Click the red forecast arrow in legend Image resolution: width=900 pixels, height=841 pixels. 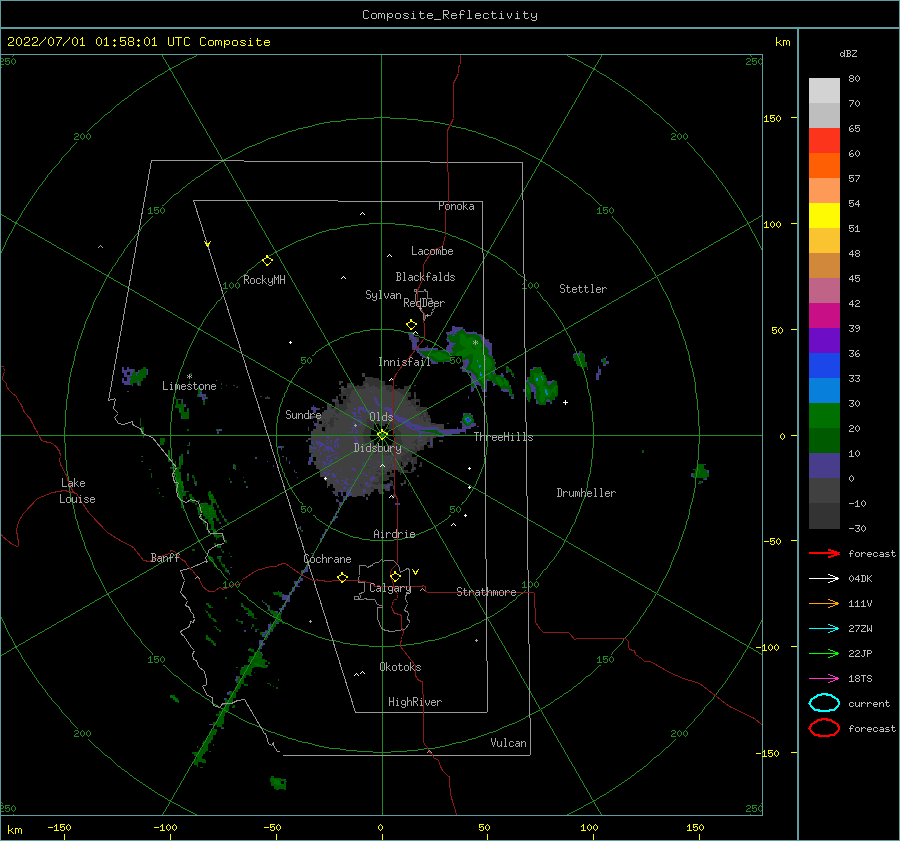[824, 553]
